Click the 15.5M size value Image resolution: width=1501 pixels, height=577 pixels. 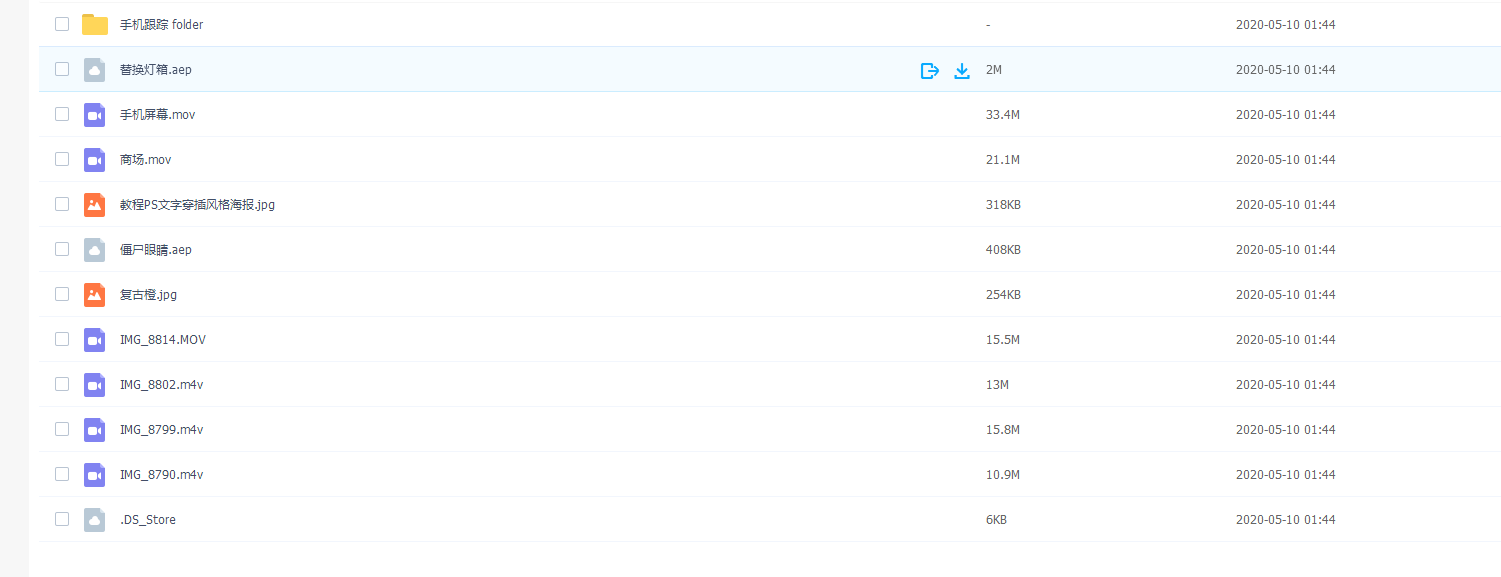1003,340
